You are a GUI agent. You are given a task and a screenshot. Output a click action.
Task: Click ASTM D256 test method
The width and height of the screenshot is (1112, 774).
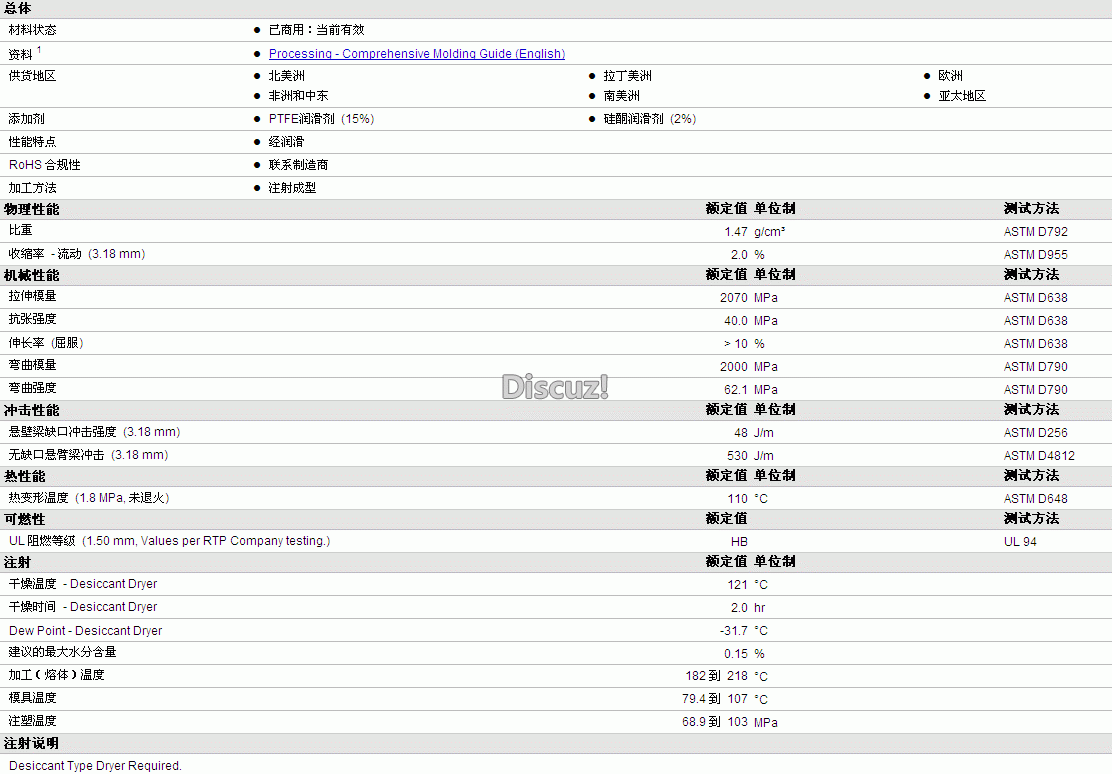coord(1035,433)
